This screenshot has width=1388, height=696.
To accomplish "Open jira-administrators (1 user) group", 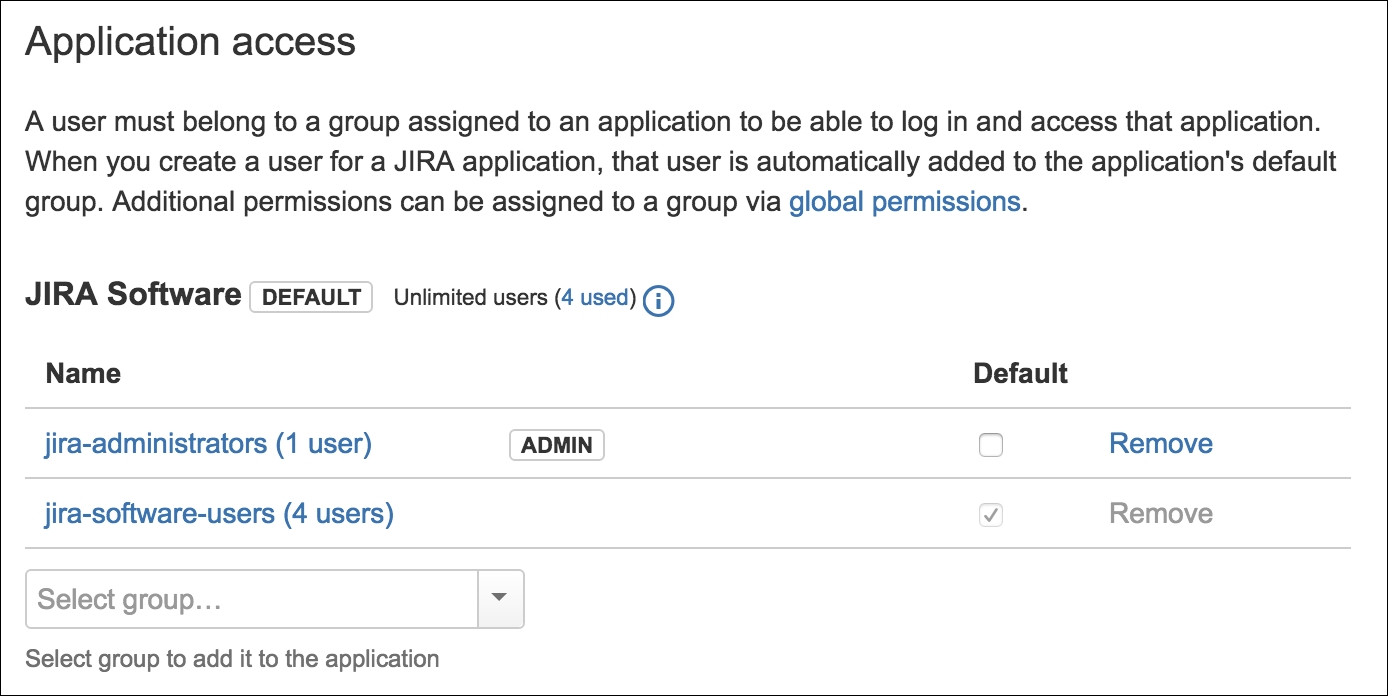I will pyautogui.click(x=208, y=444).
